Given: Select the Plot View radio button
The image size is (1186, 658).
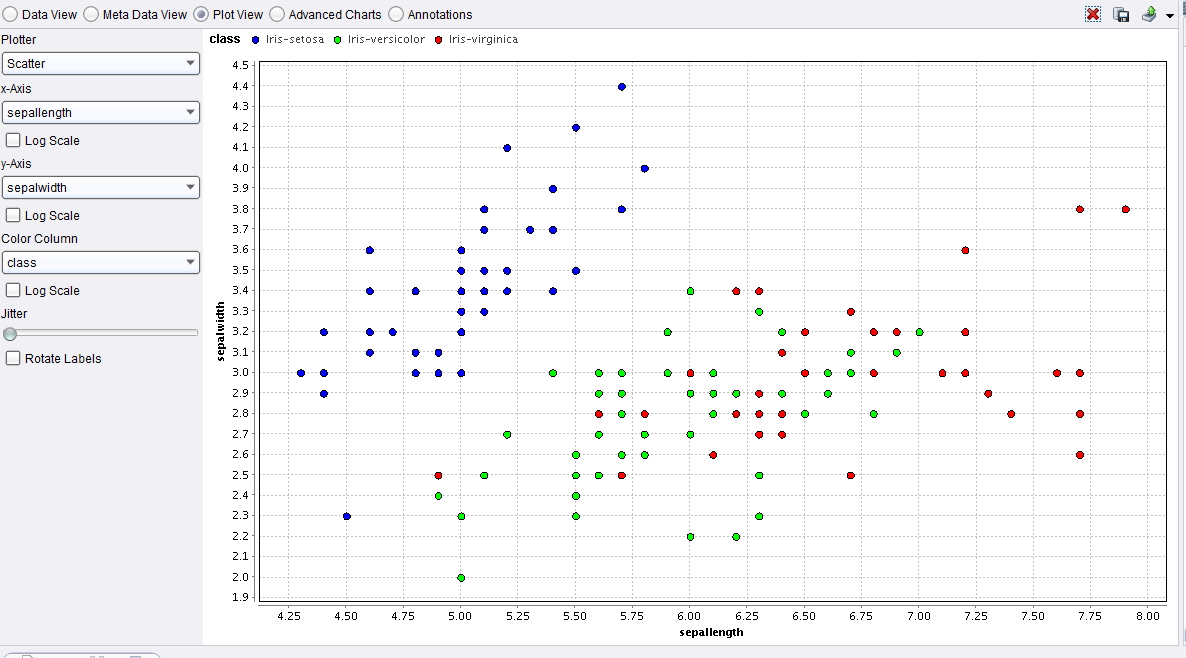Looking at the screenshot, I should tap(201, 14).
